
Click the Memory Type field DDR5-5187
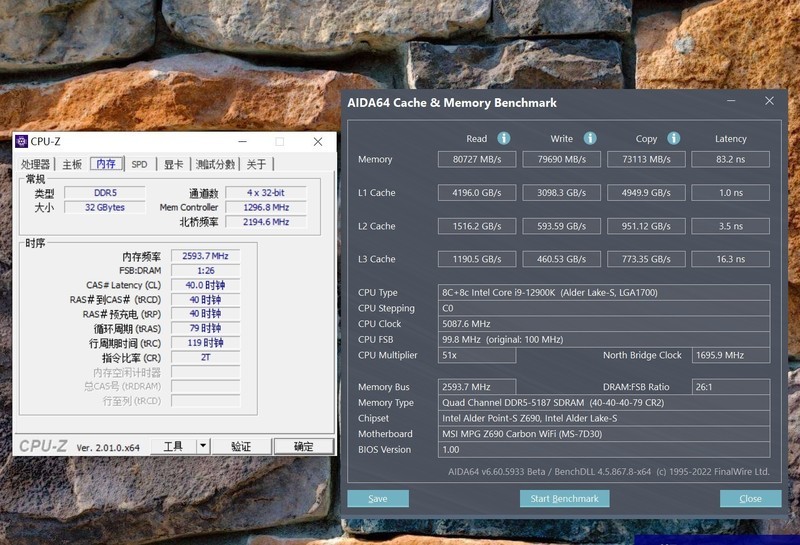tap(604, 403)
